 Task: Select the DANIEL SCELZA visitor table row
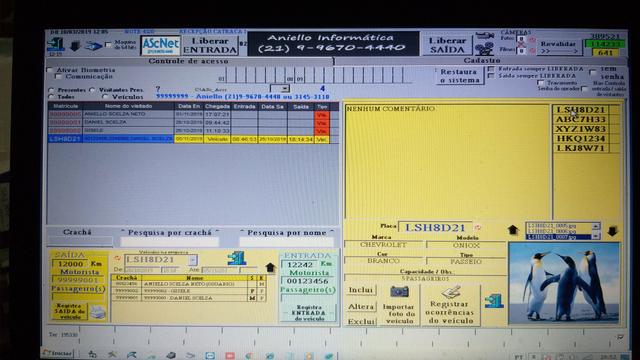click(x=193, y=122)
